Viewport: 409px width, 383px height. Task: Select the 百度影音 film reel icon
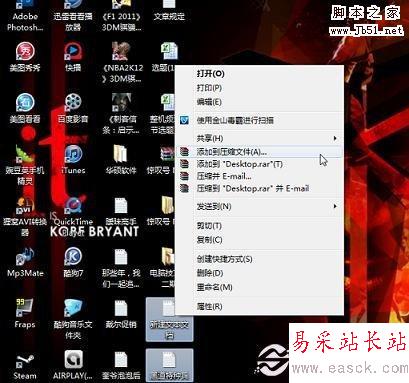coord(73,103)
